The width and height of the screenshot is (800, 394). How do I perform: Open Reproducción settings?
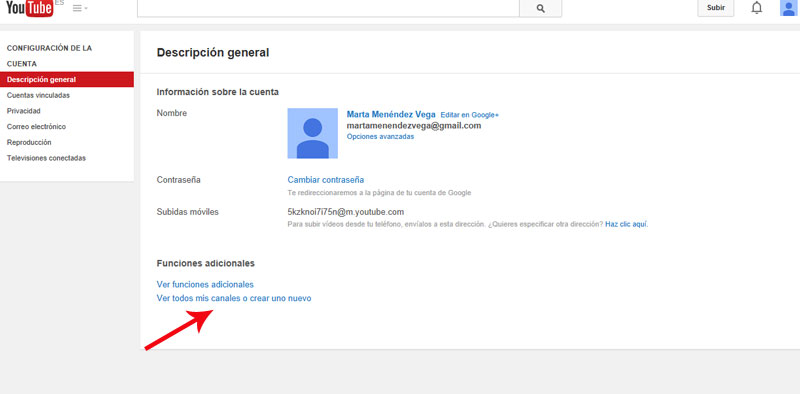pyautogui.click(x=29, y=142)
